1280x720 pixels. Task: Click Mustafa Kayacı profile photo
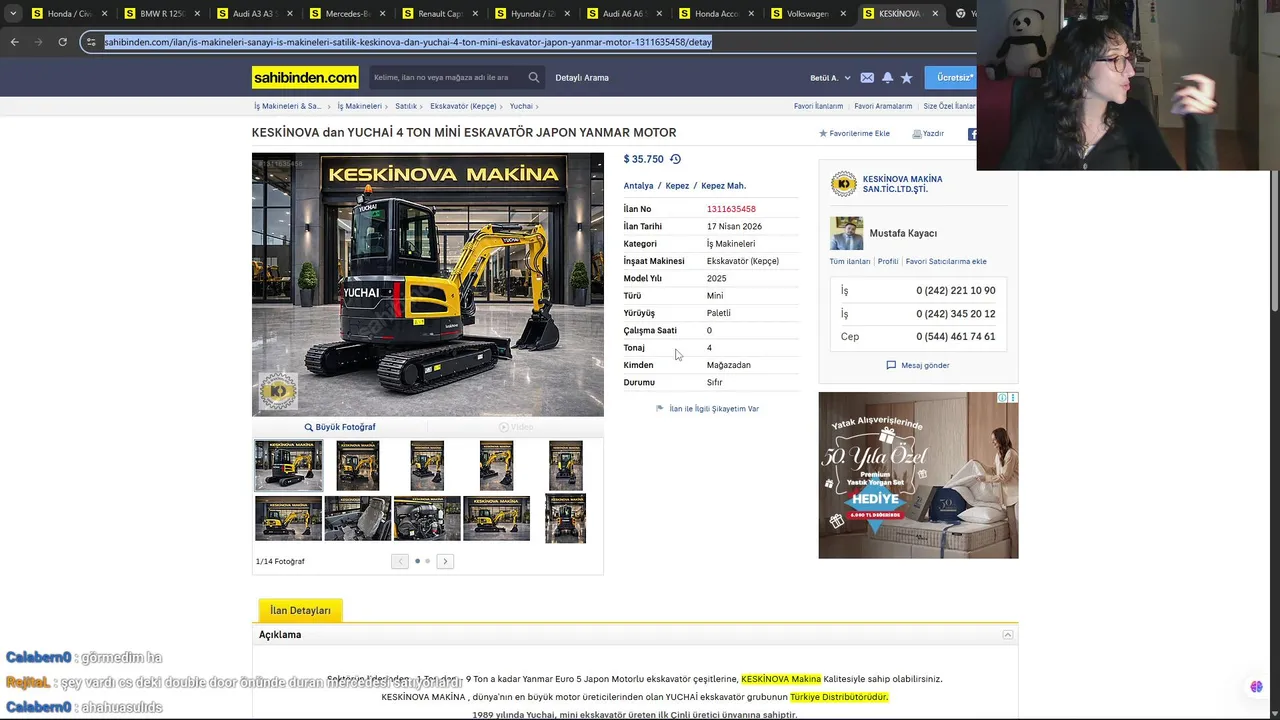click(846, 233)
